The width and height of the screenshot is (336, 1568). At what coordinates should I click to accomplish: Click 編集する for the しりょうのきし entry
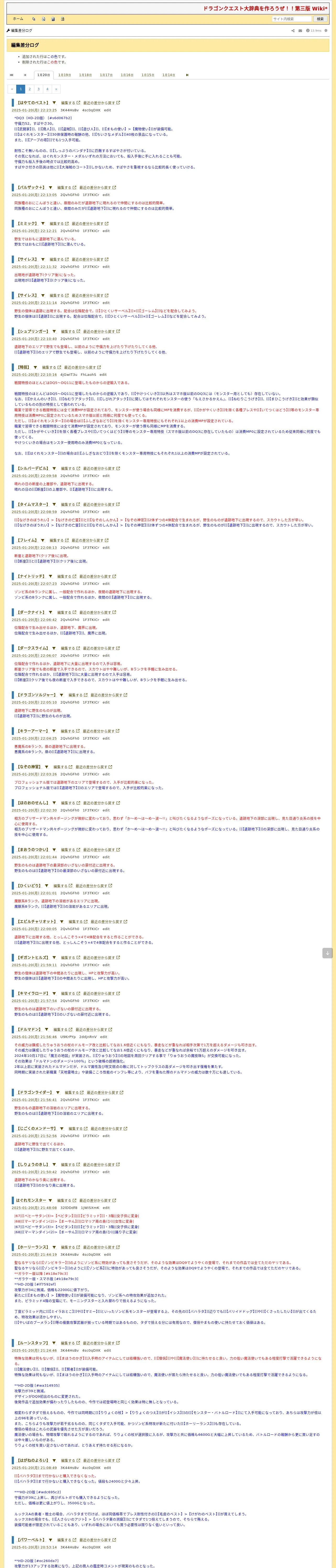pos(70,1165)
